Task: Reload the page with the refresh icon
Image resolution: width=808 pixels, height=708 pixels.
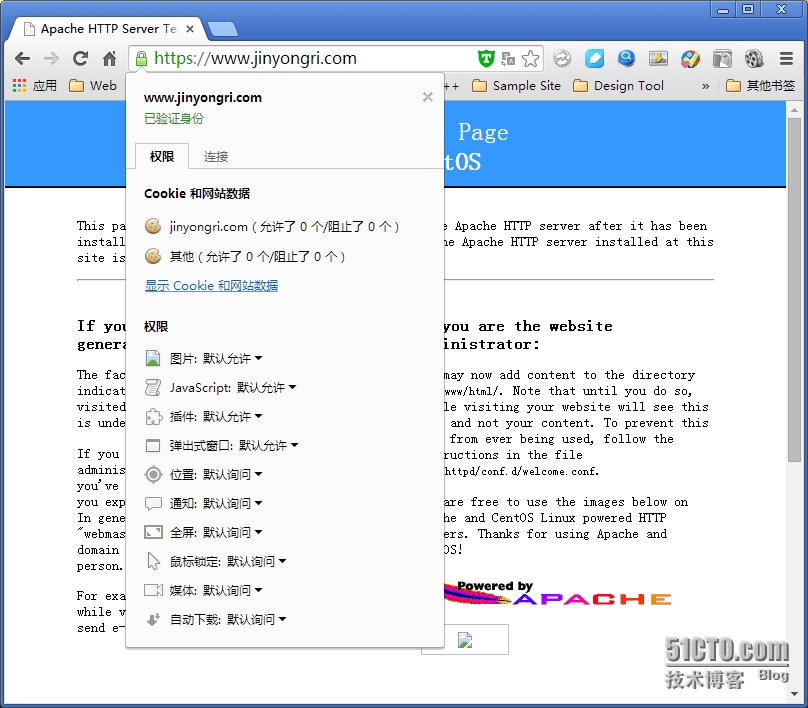Action: point(80,59)
